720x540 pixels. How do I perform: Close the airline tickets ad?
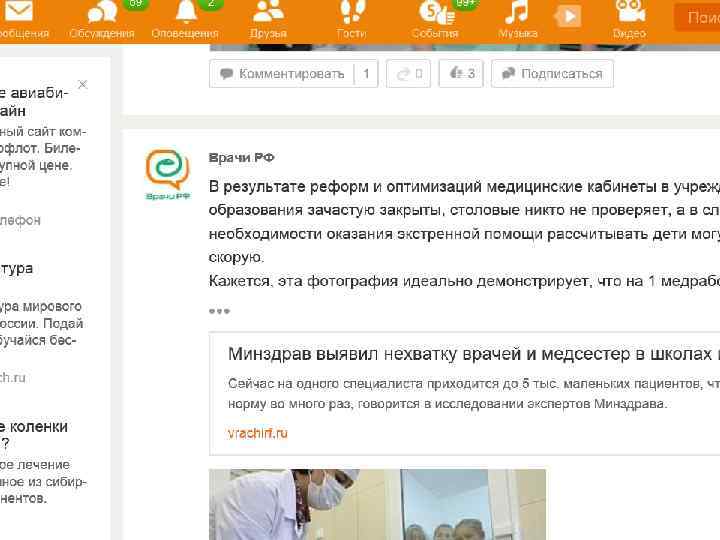coord(83,84)
